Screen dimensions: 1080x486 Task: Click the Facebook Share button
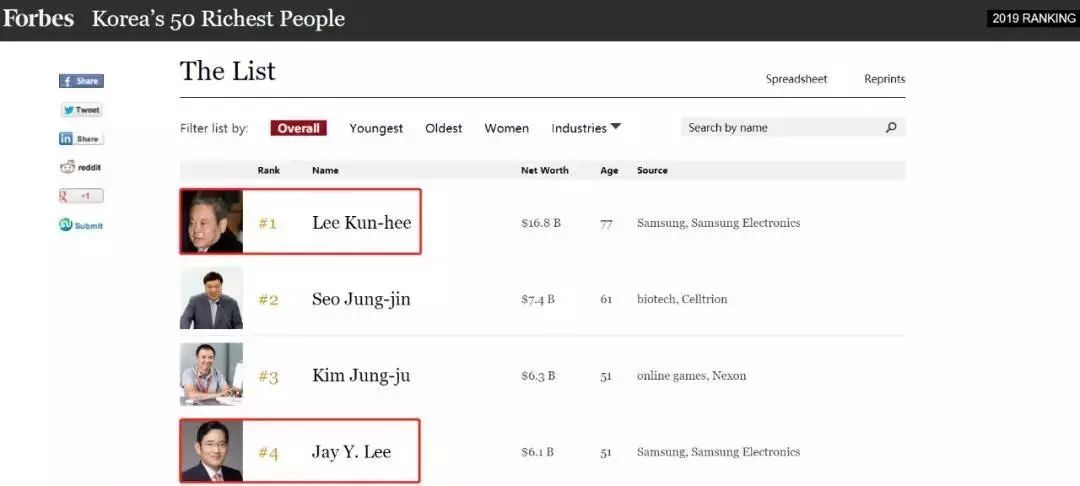coord(81,81)
